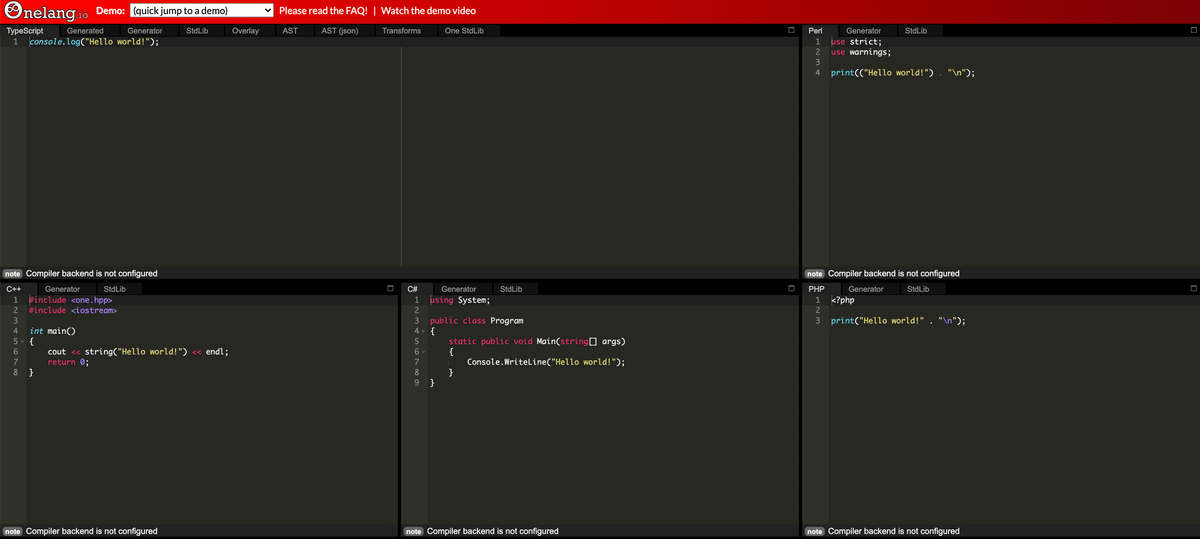Click the 'public class Program' line
The width and height of the screenshot is (1200, 539).
coord(477,321)
